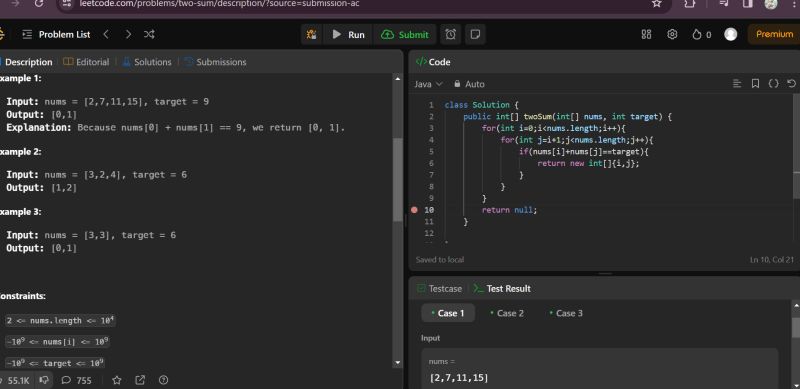
Task: Show Case 2 result
Action: click(x=507, y=313)
